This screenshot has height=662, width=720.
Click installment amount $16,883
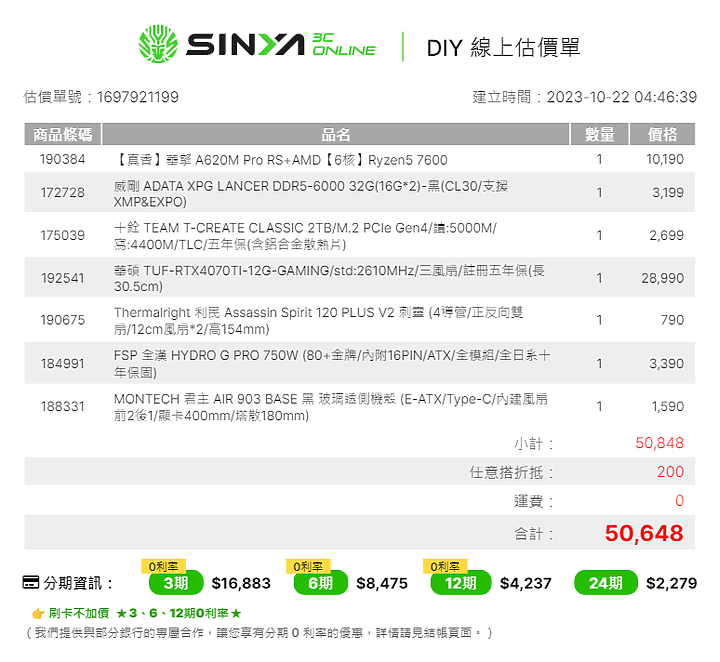click(241, 583)
